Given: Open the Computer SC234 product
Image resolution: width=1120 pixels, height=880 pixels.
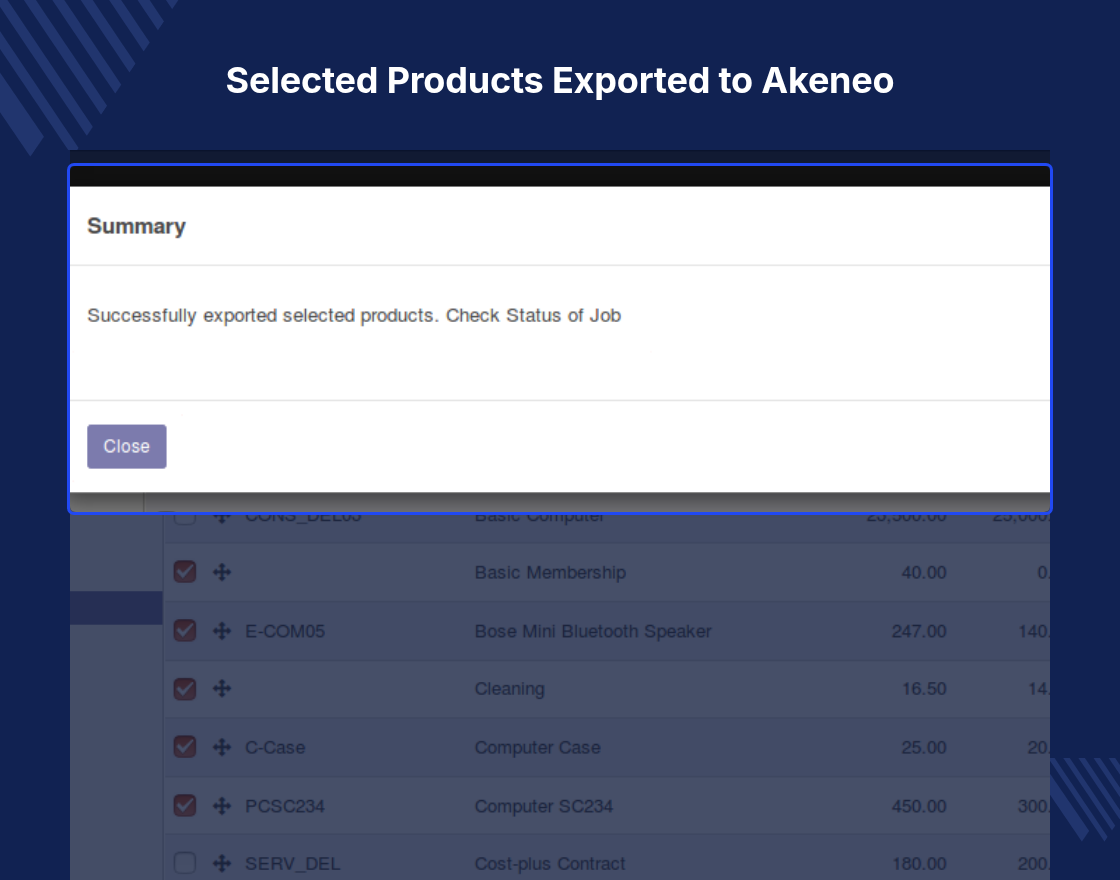Looking at the screenshot, I should pos(544,806).
